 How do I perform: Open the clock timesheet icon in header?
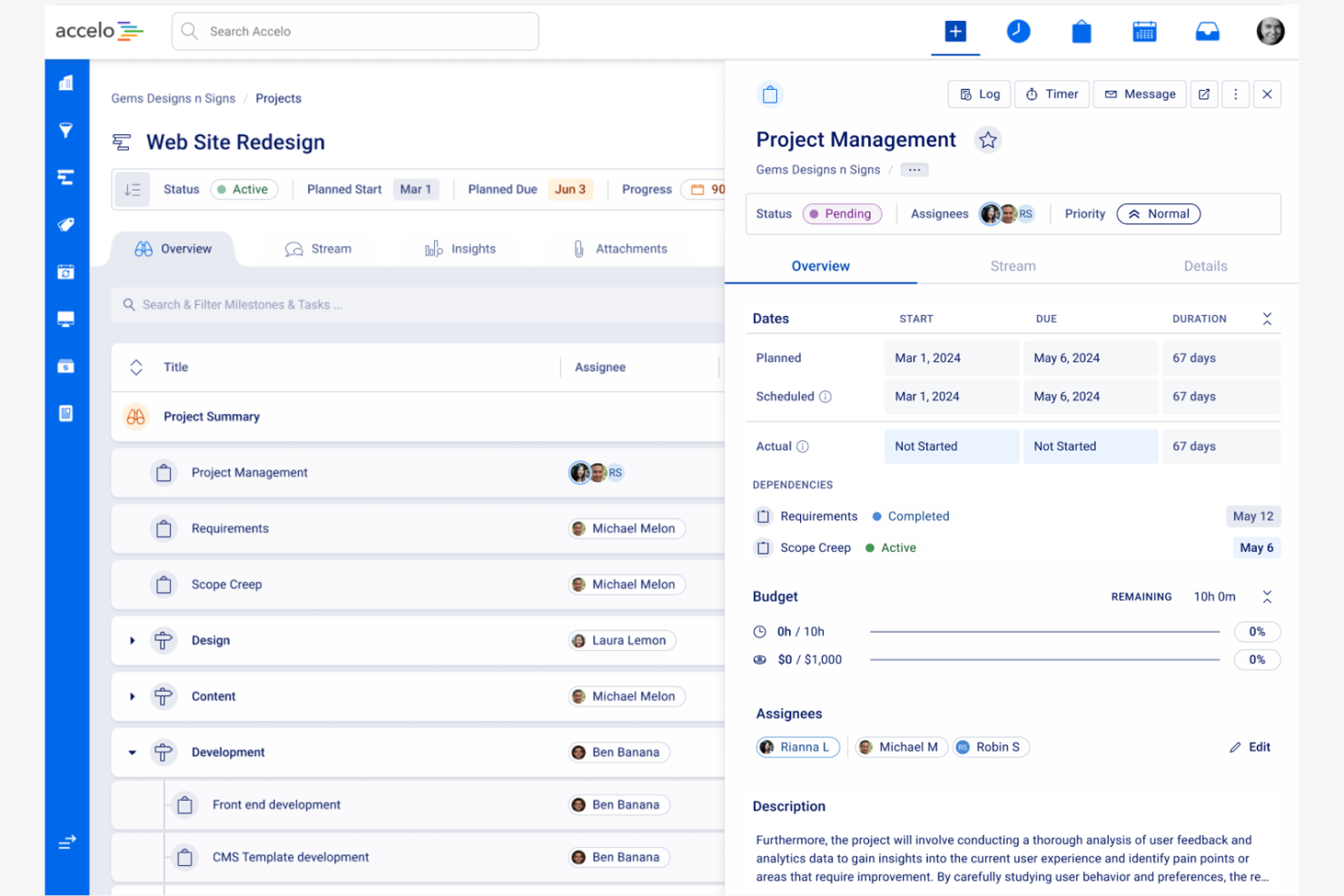tap(1018, 32)
